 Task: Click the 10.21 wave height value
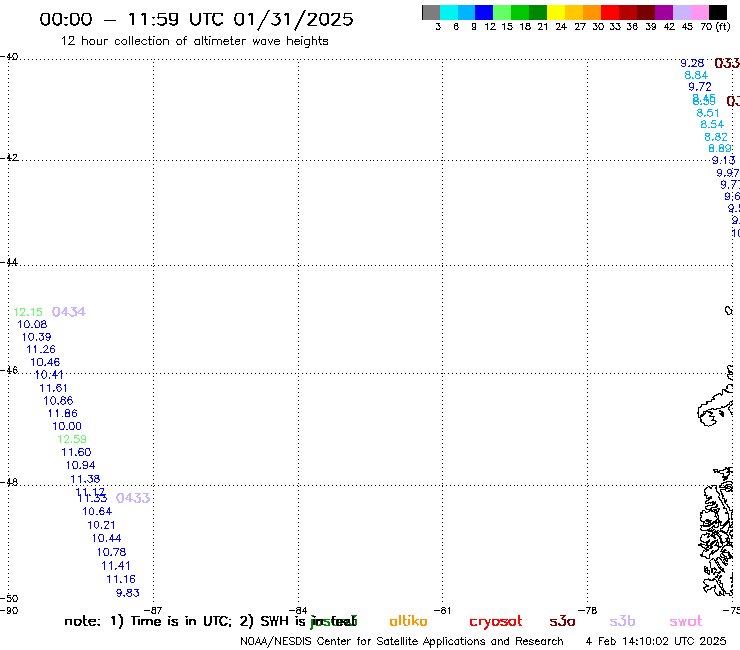pyautogui.click(x=101, y=525)
